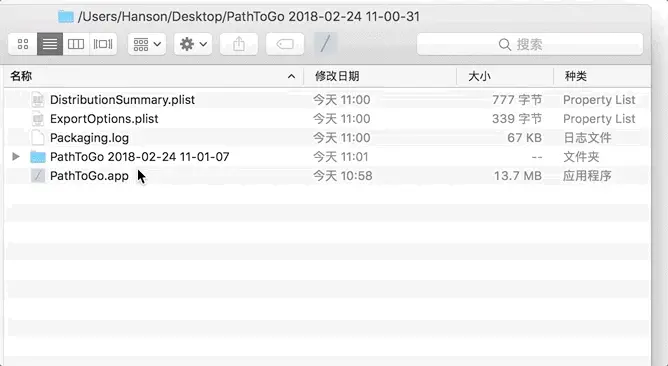Click the share toolbar button

[x=239, y=44]
